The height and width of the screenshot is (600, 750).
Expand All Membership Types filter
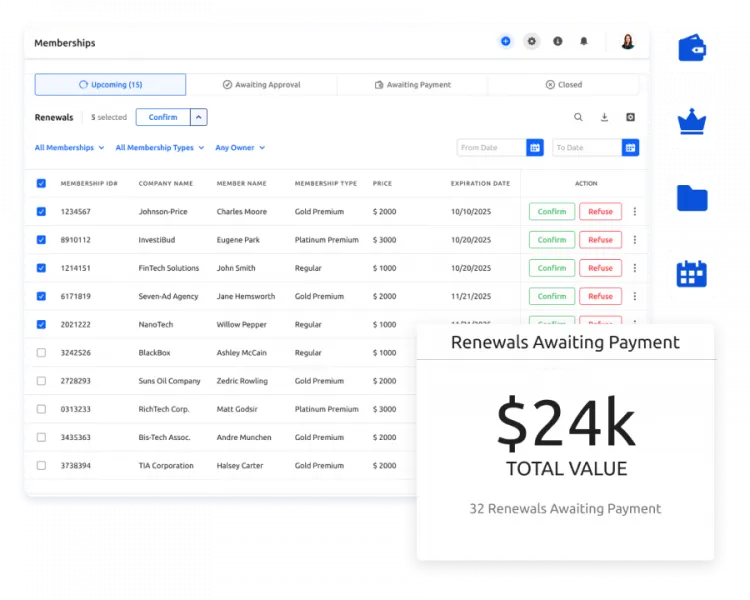coord(160,147)
